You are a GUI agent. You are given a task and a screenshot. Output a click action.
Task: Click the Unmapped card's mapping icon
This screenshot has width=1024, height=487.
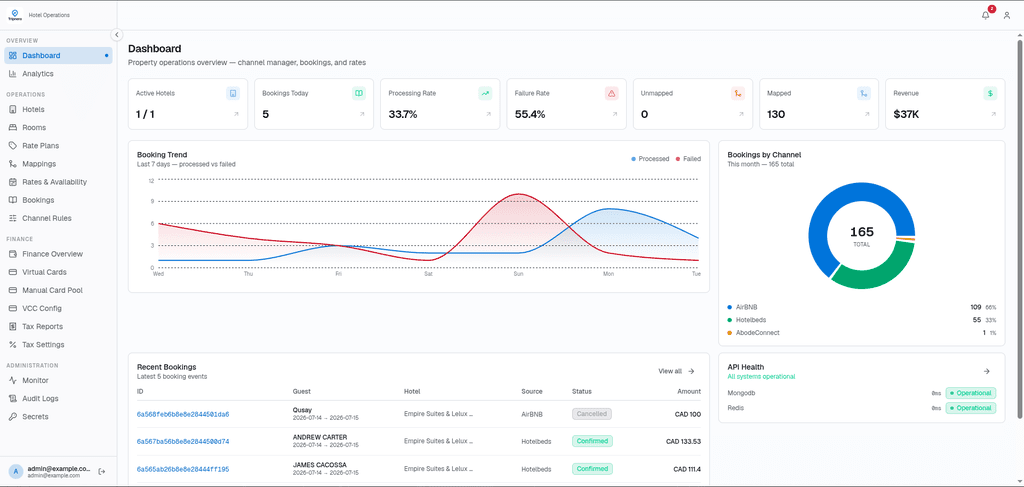pos(737,93)
